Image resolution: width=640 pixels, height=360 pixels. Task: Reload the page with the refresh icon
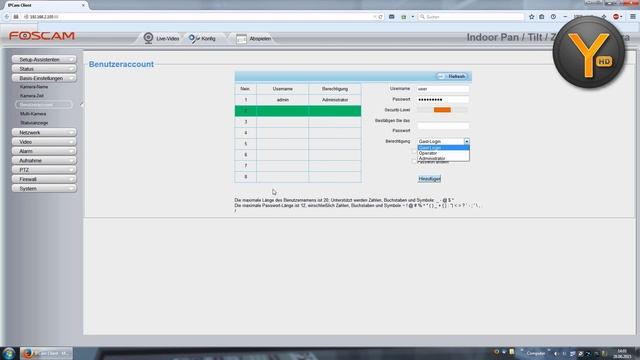tap(380, 17)
